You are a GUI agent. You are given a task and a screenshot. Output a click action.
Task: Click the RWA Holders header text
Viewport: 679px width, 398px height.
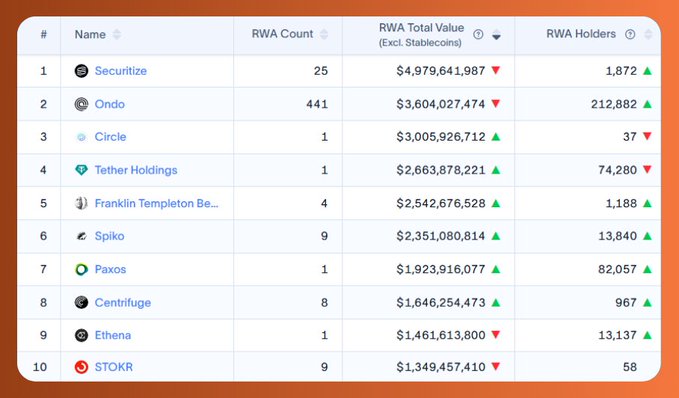tap(581, 34)
